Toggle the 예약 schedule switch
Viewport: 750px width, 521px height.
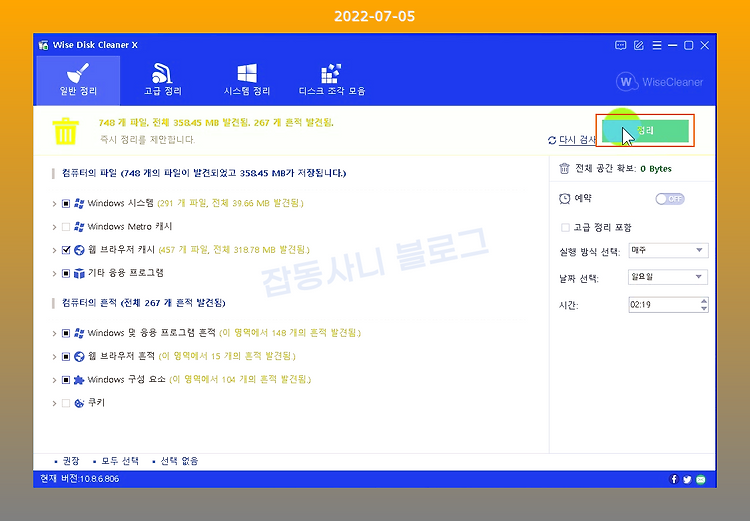point(670,199)
